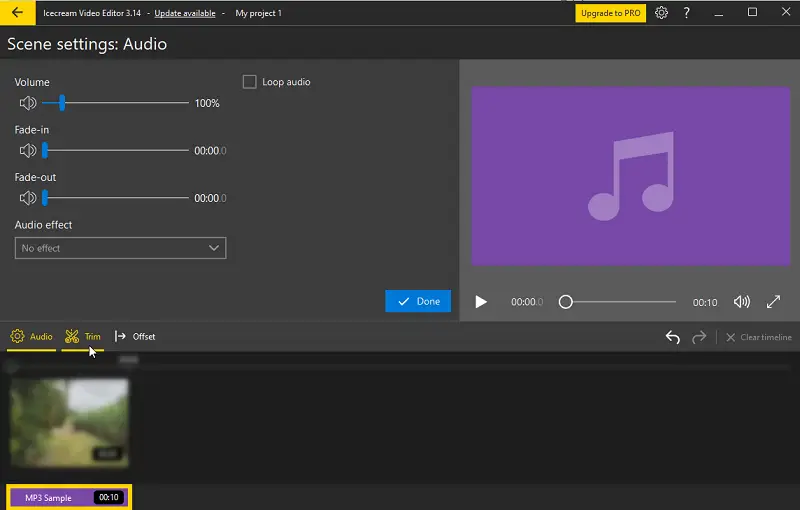The image size is (800, 510).
Task: Open help with the question mark icon
Action: pos(687,13)
